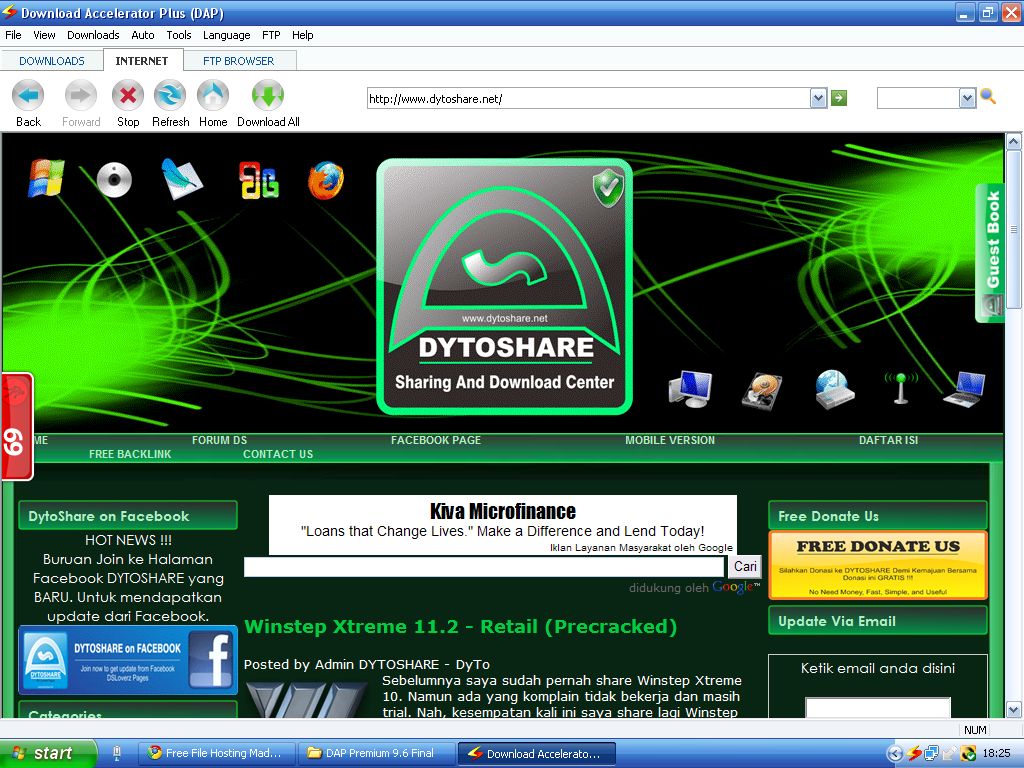Open the Auto menu
This screenshot has width=1024, height=768.
142,35
